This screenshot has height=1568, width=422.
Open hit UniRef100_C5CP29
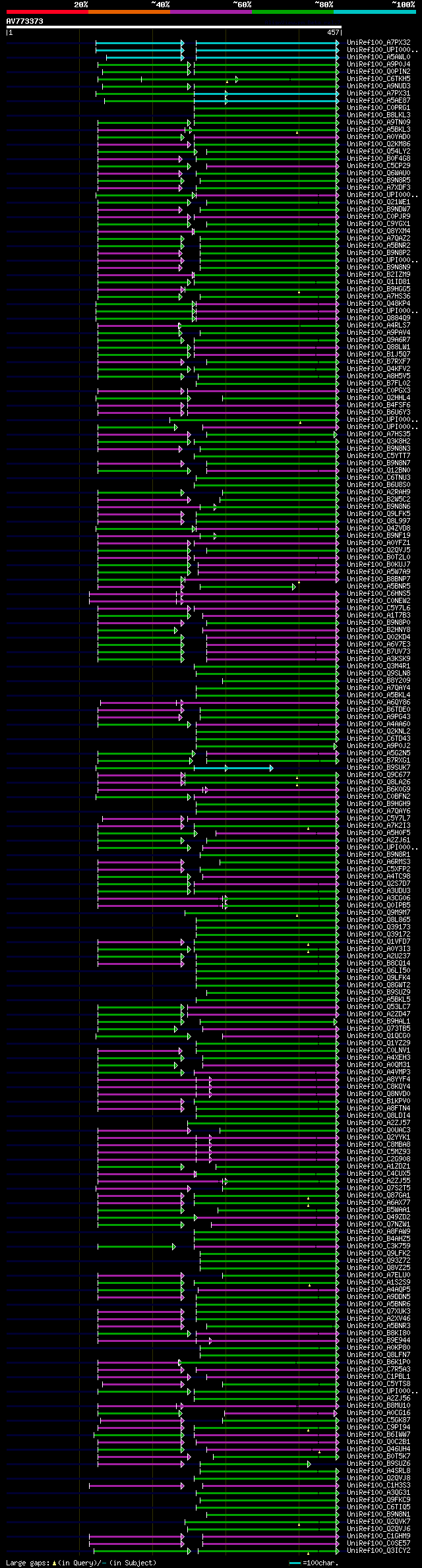[378, 165]
